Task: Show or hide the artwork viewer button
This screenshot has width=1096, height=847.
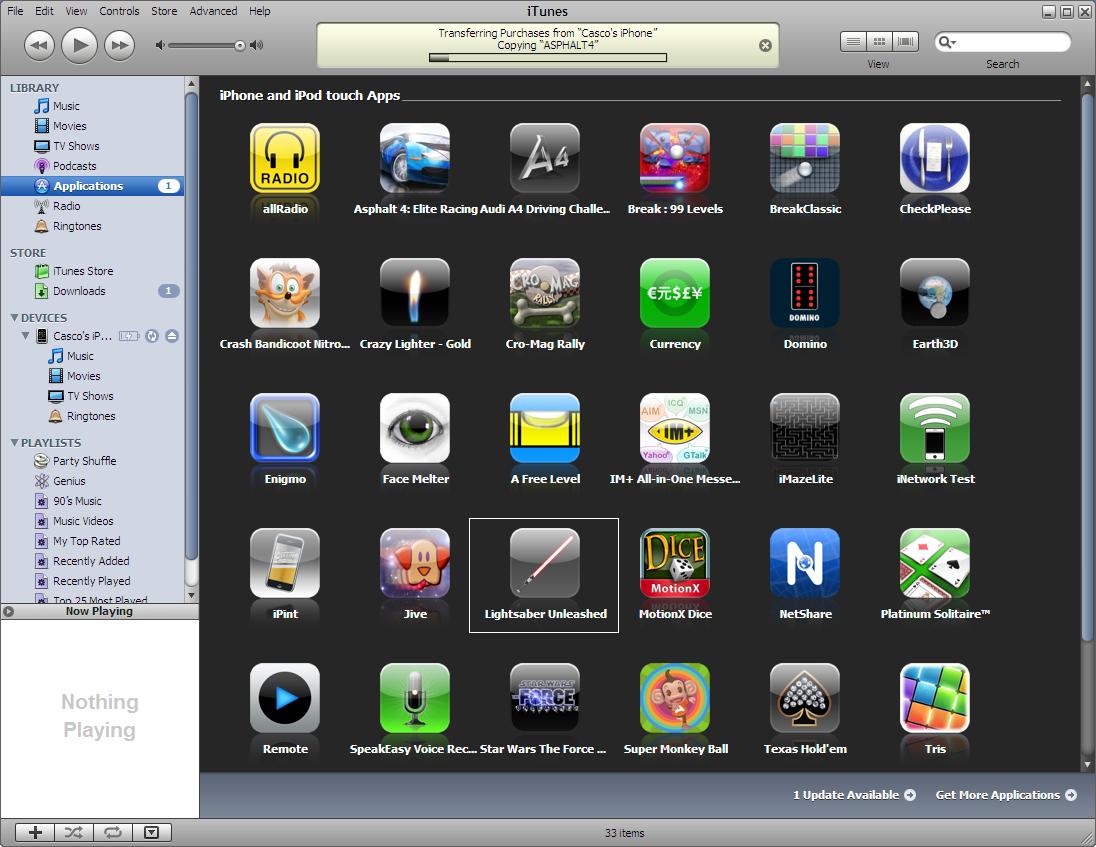Action: [152, 832]
